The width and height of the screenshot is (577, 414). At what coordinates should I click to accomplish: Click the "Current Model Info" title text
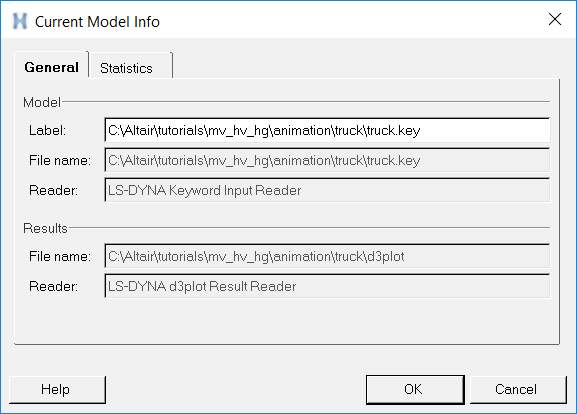click(x=97, y=22)
